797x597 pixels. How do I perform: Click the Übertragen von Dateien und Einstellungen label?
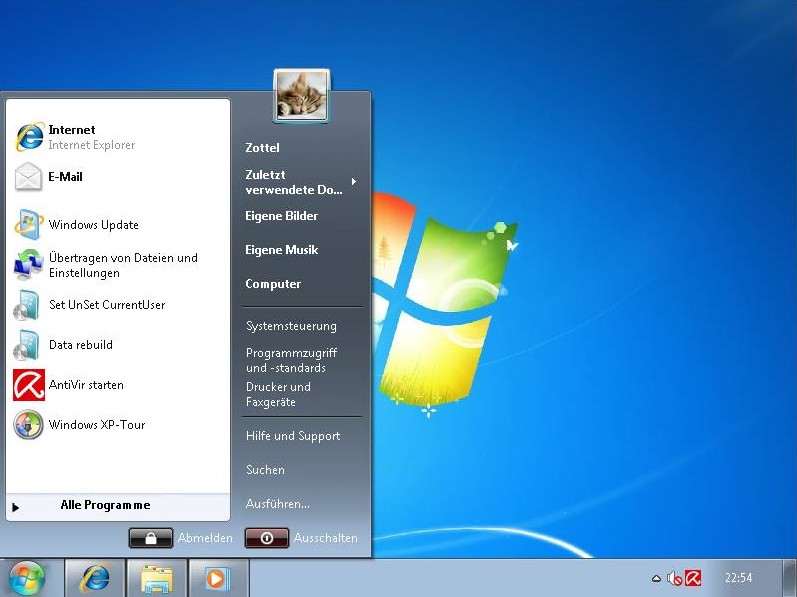[x=123, y=265]
